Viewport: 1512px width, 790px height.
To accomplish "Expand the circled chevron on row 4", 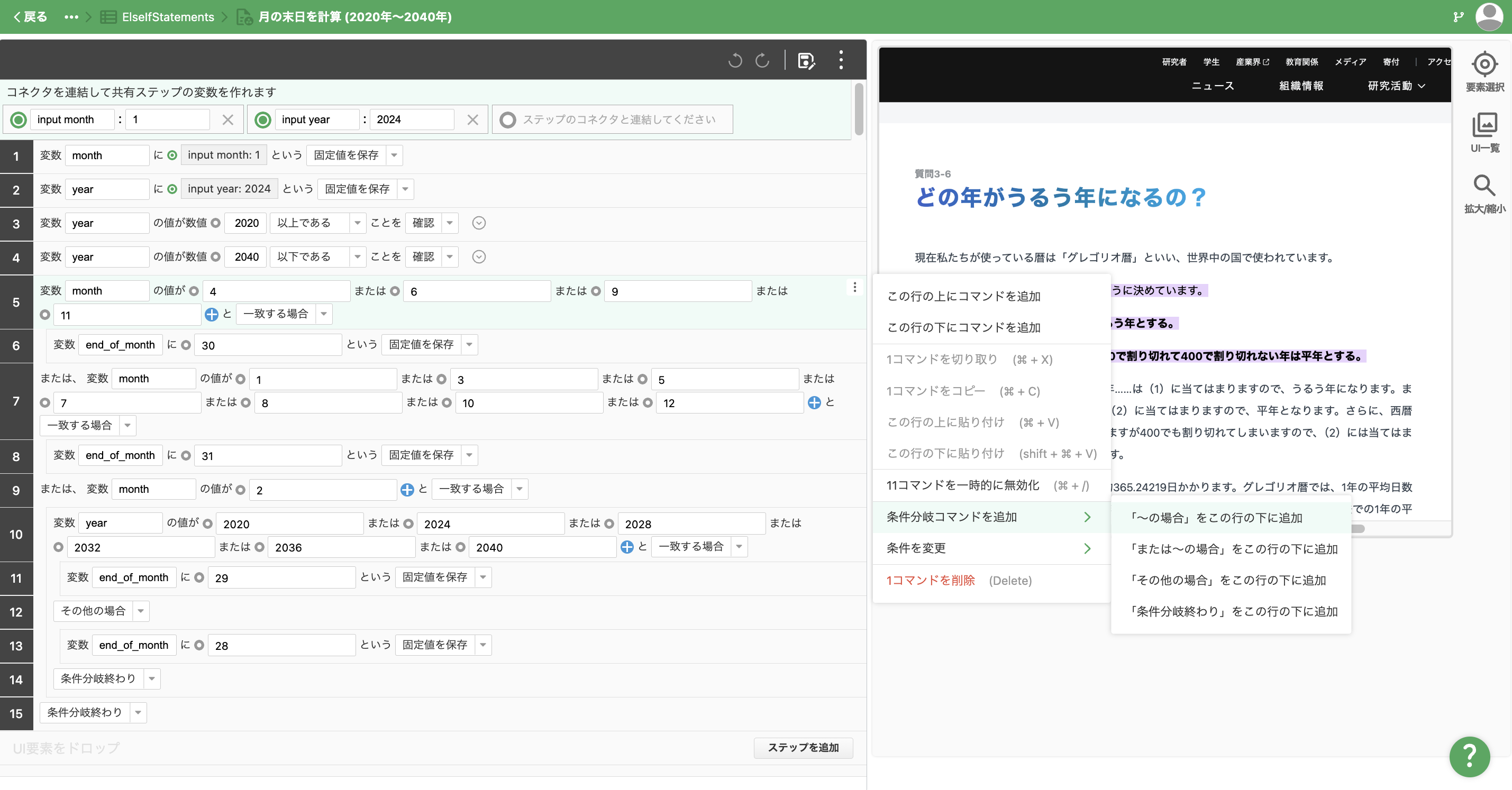I will [x=479, y=257].
